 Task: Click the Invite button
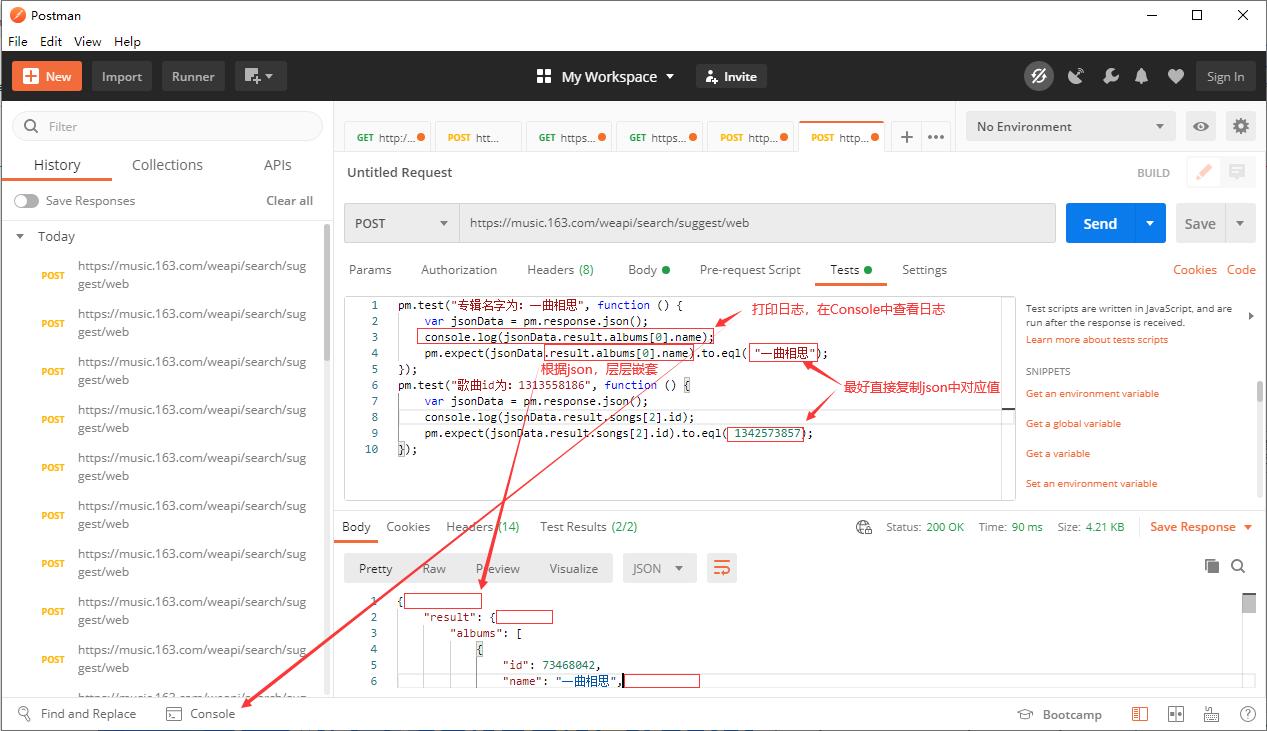click(x=730, y=77)
